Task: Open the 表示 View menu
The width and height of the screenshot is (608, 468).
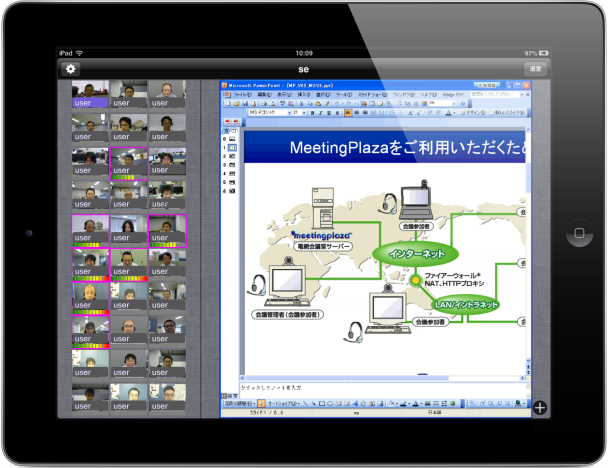Action: 285,95
